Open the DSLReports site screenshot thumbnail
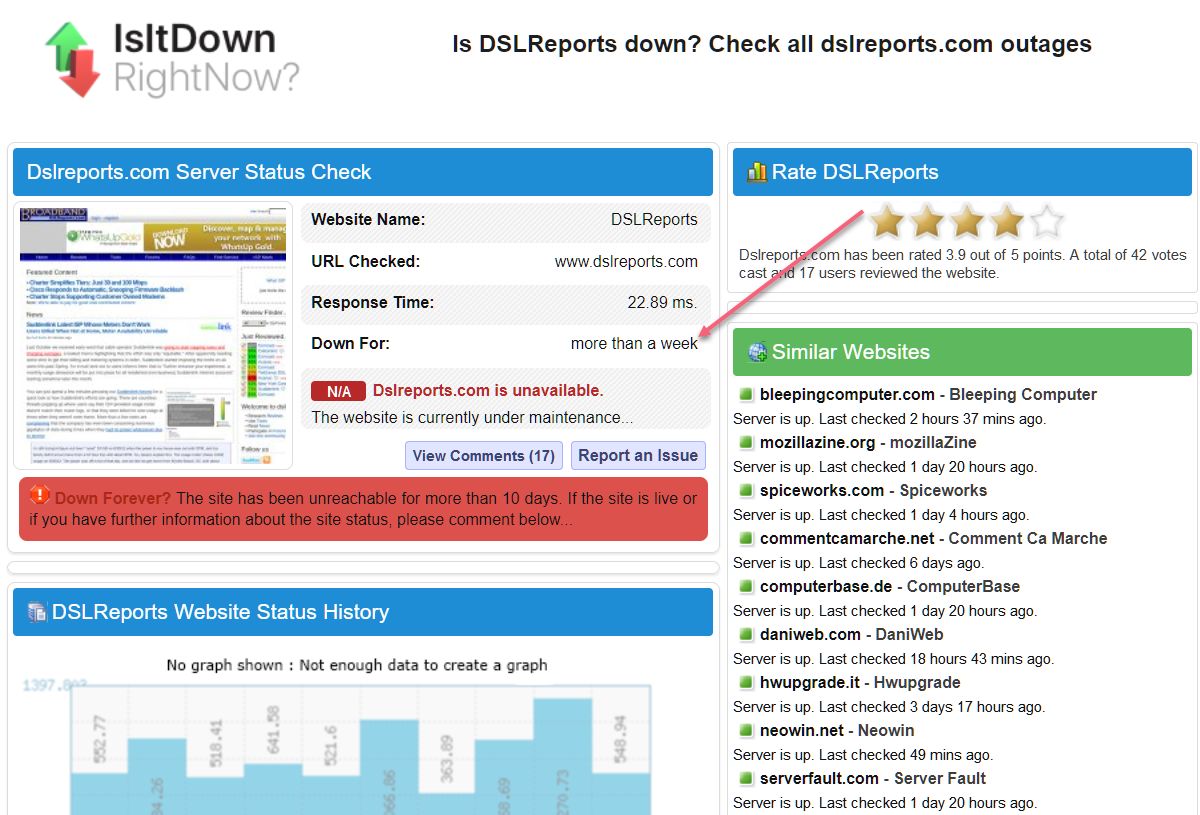Screen dimensions: 1200x815 (x=153, y=336)
